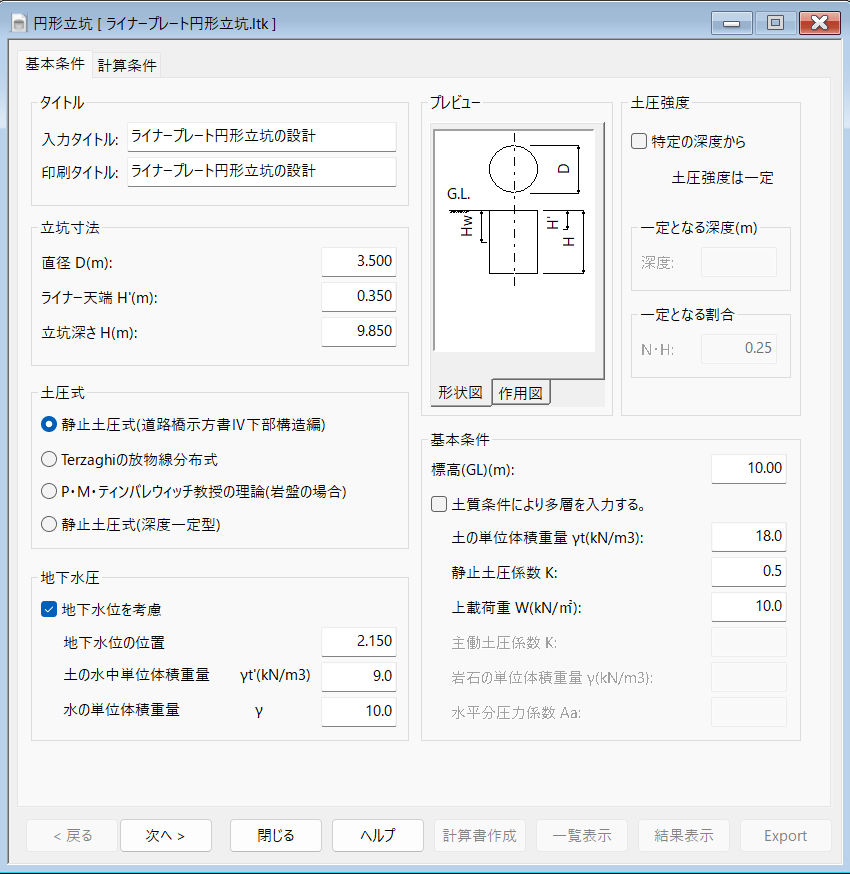Click the application icon in title bar
This screenshot has width=850, height=874.
coord(18,23)
